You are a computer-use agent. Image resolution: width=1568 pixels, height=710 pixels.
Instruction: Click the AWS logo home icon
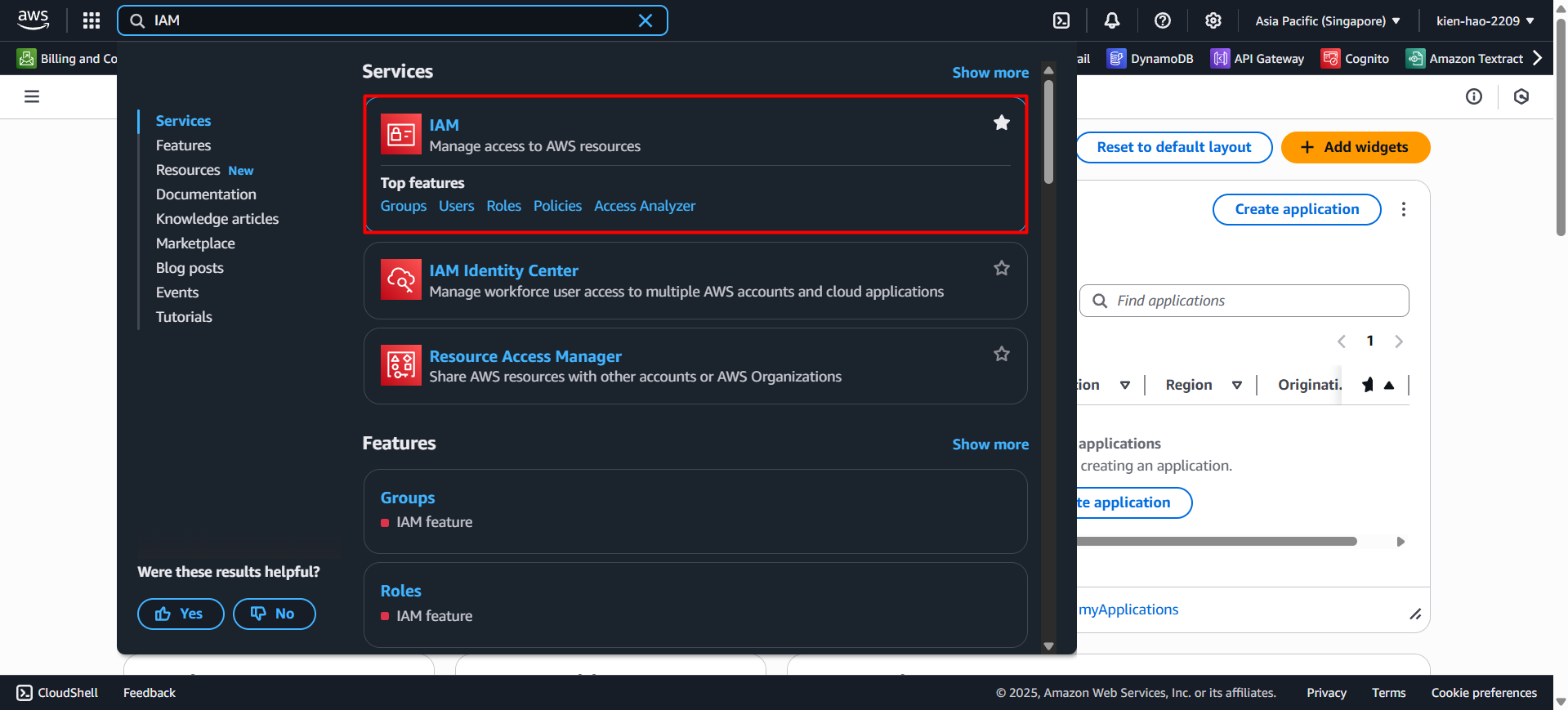34,20
